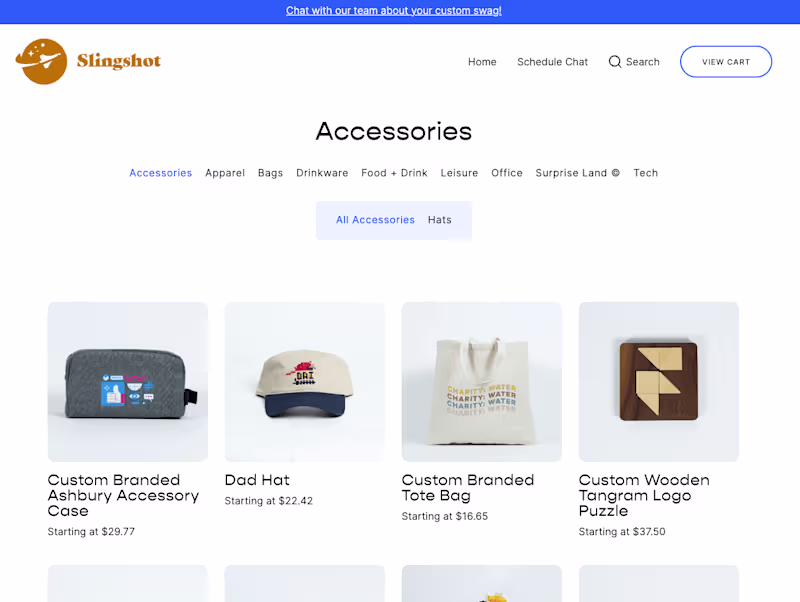View the Custom Branded Tote Bag image

click(482, 382)
